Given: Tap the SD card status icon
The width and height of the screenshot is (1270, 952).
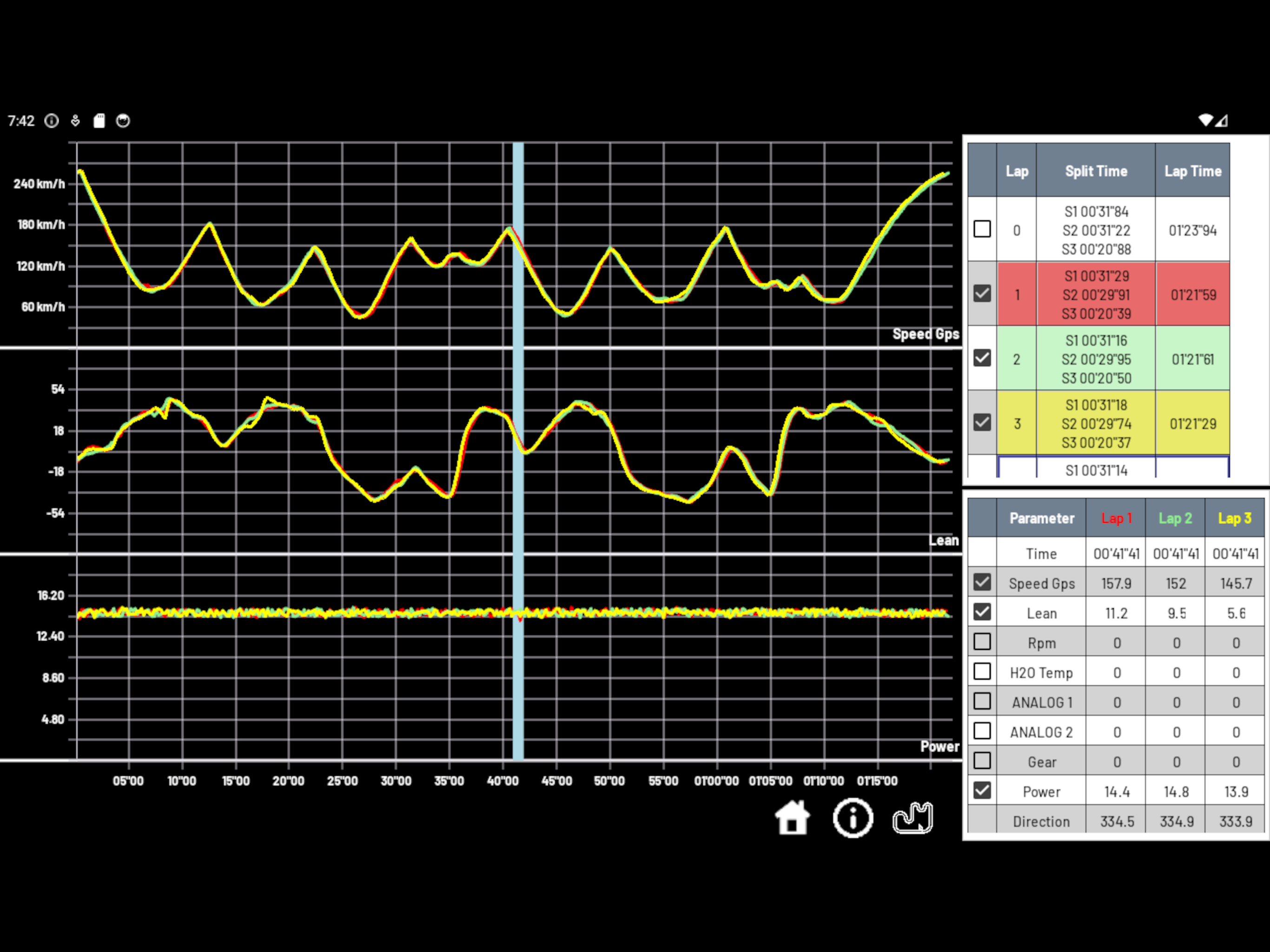Looking at the screenshot, I should point(99,120).
